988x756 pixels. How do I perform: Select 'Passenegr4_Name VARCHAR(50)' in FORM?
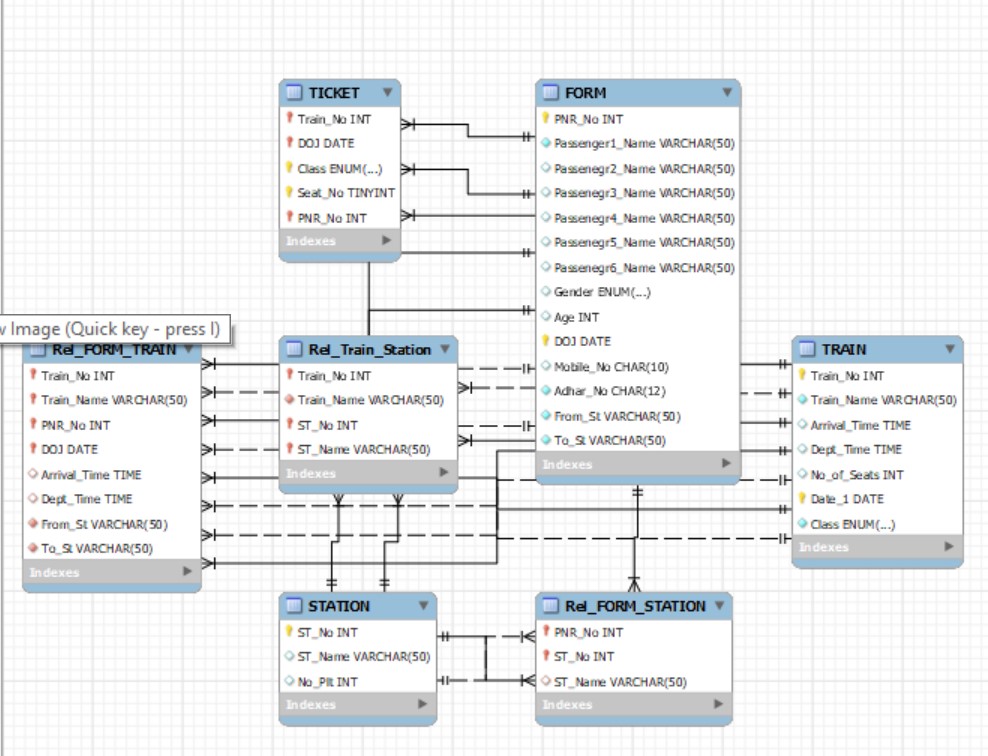pos(644,218)
